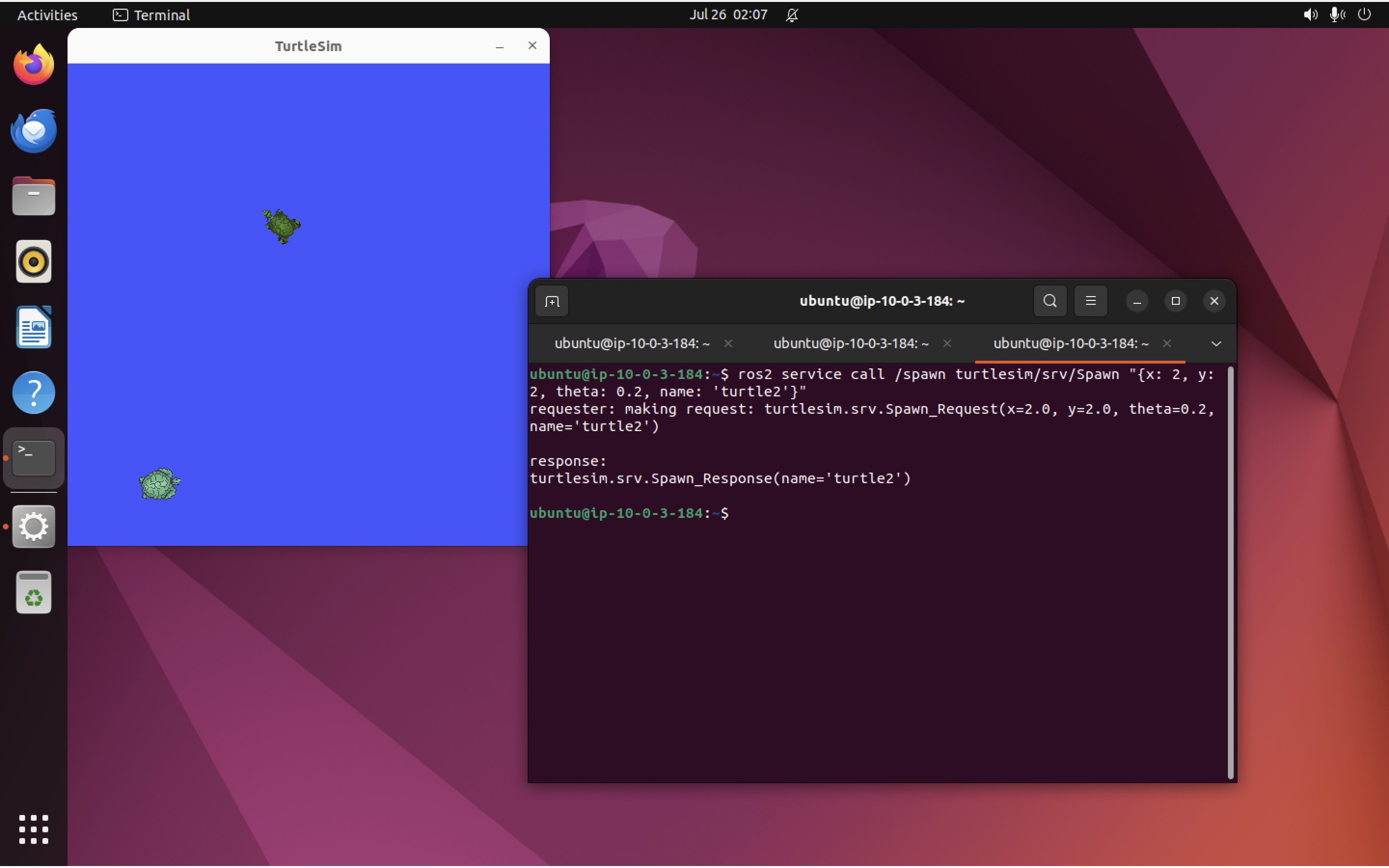
Task: Switch to the second terminal tab
Action: pyautogui.click(x=851, y=344)
